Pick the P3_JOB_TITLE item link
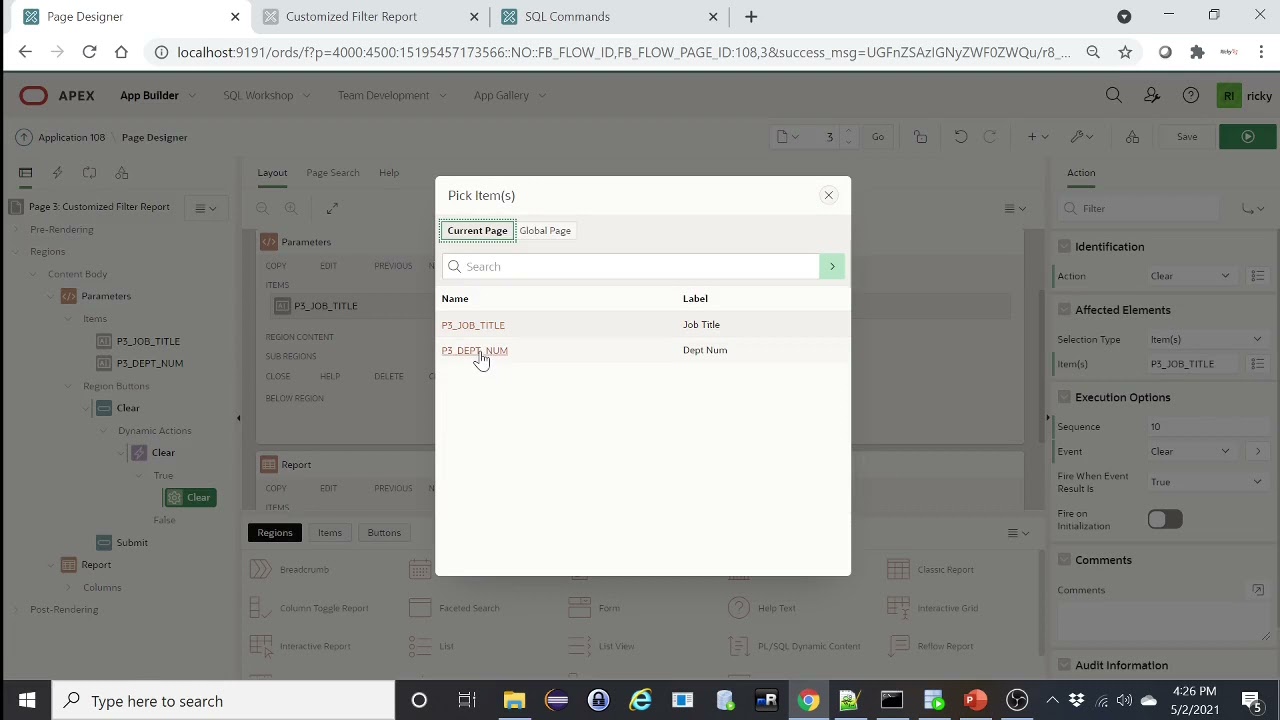This screenshot has width=1280, height=720. coord(473,325)
